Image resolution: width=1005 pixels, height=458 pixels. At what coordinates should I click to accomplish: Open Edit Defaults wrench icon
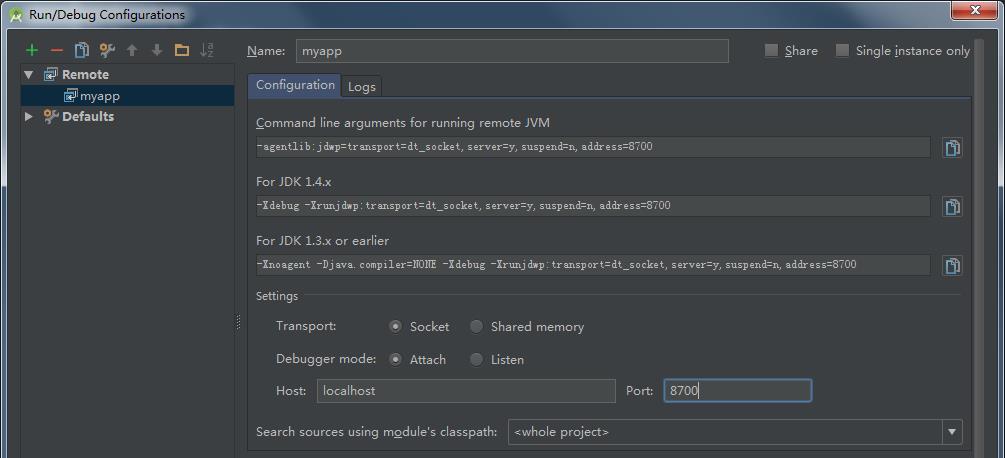click(107, 51)
